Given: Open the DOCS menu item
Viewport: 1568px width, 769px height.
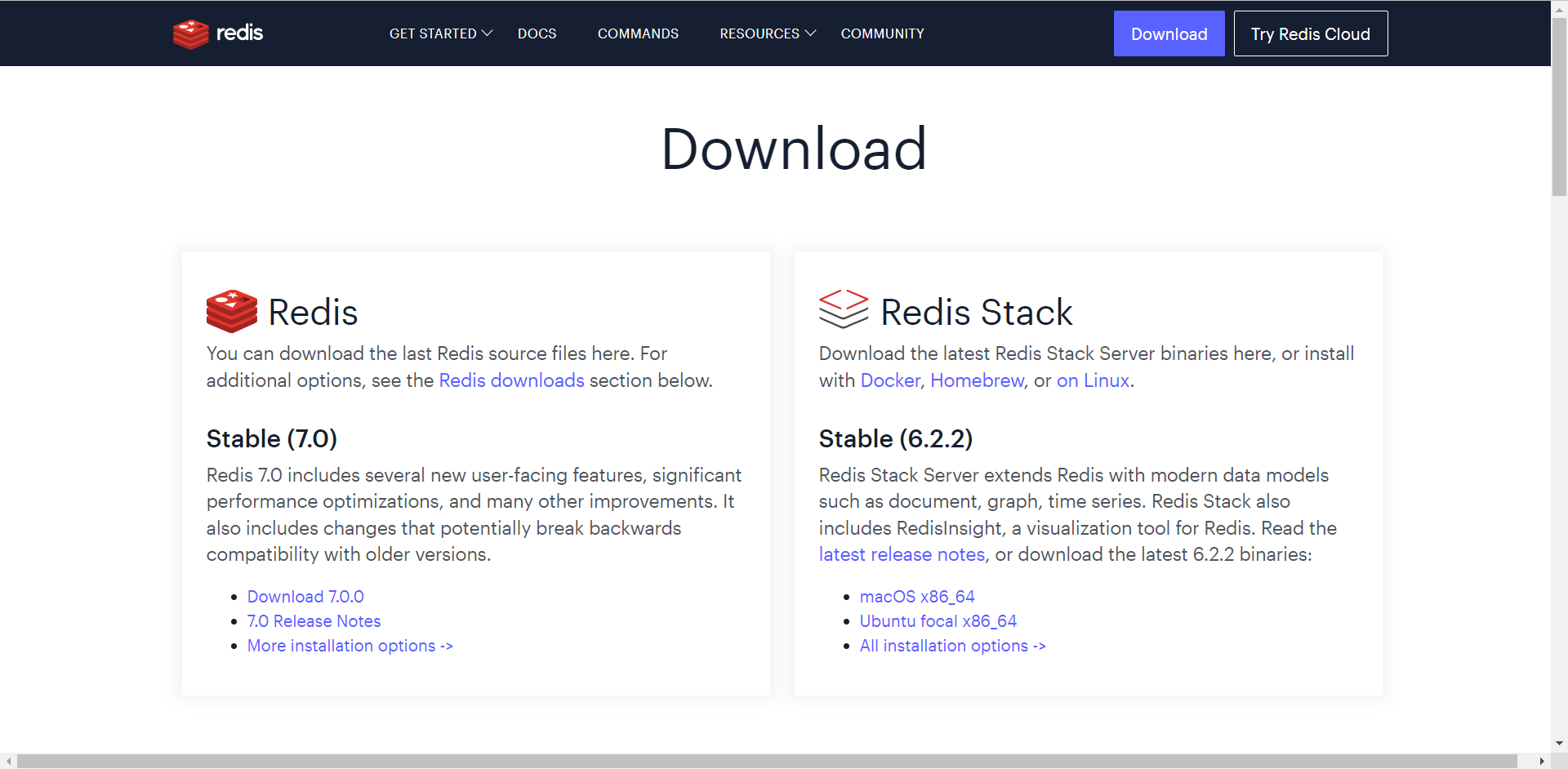Looking at the screenshot, I should pos(537,33).
